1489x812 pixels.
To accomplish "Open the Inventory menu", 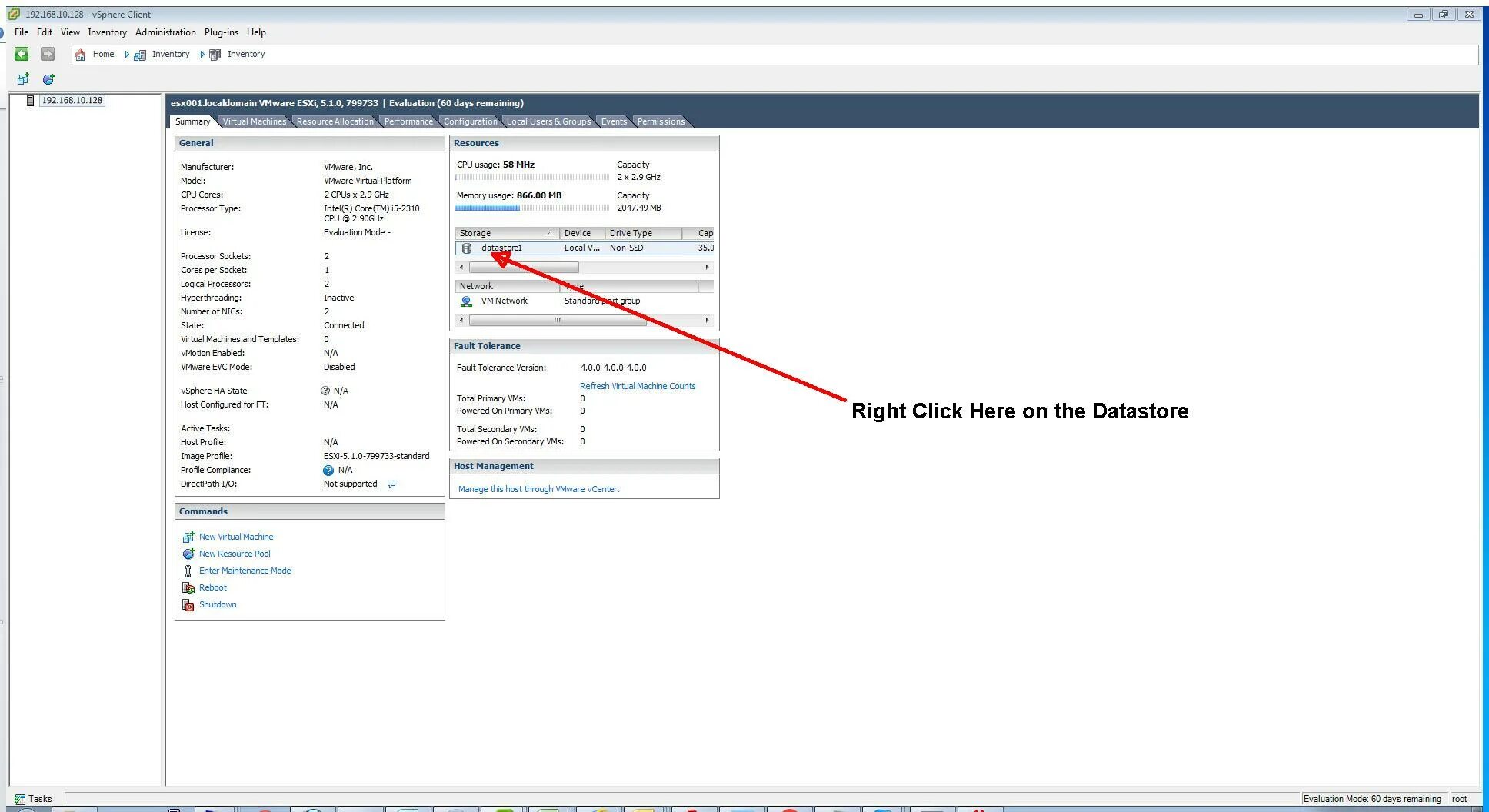I will point(107,32).
